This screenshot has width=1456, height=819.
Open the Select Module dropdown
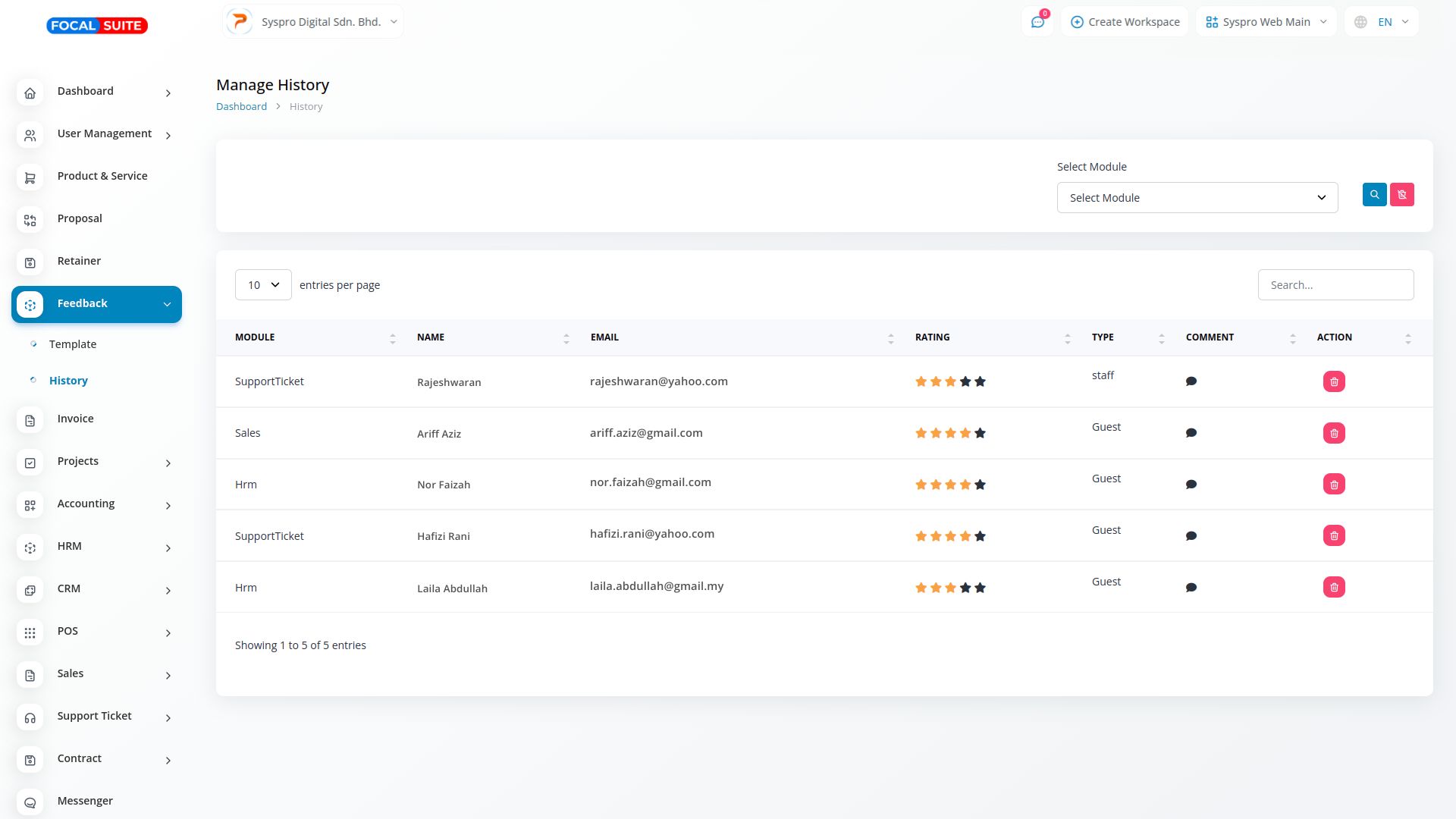[x=1197, y=198]
